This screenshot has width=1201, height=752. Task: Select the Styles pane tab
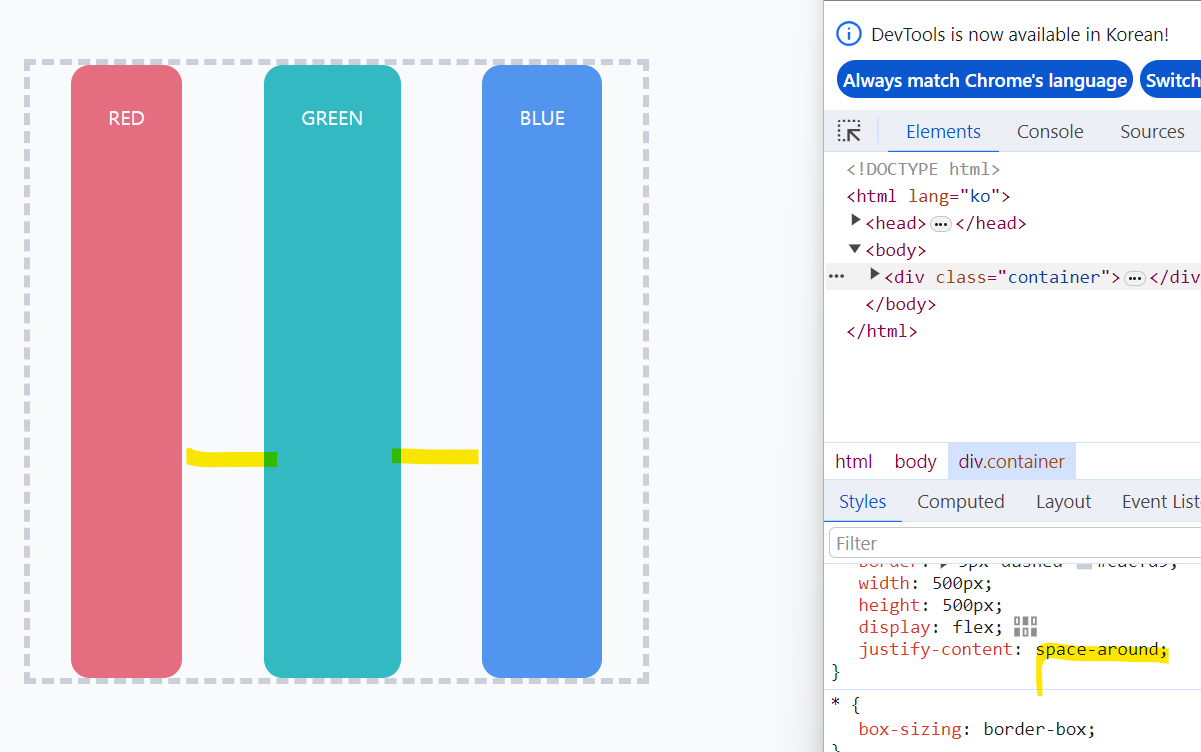click(863, 501)
